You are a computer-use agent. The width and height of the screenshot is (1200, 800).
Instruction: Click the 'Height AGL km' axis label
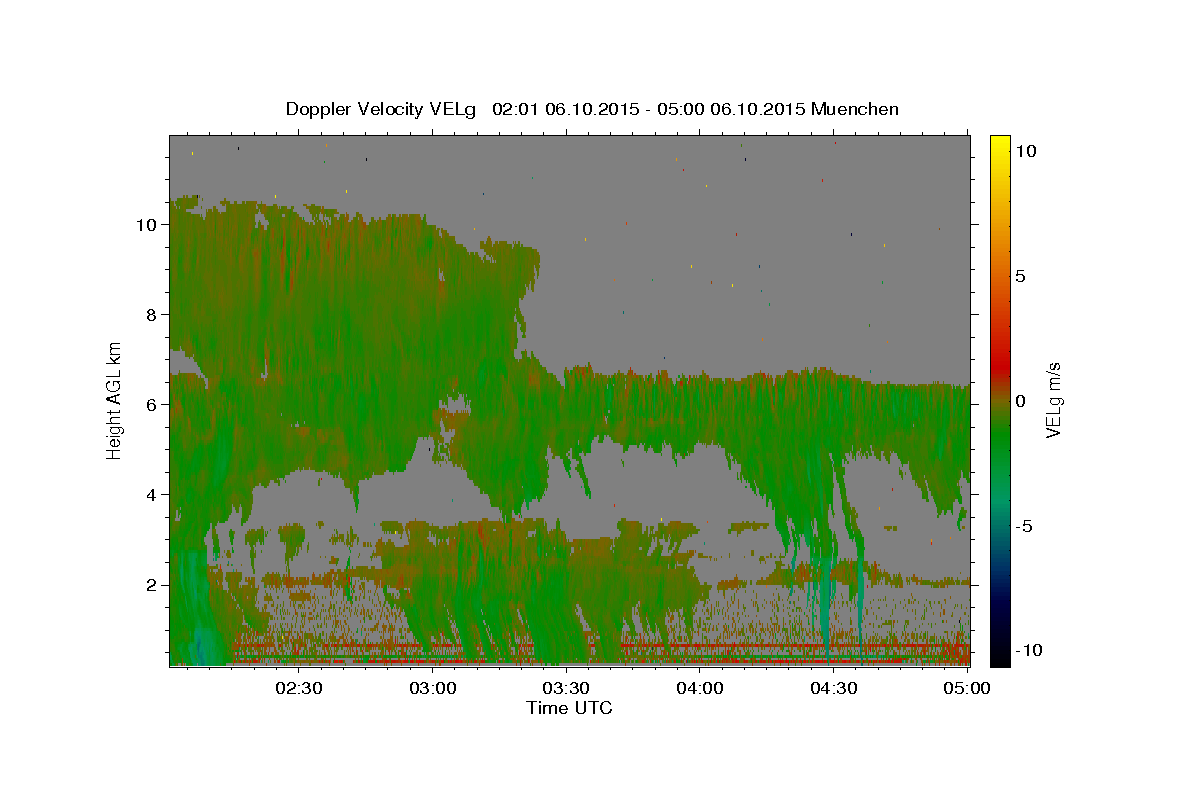click(x=115, y=400)
